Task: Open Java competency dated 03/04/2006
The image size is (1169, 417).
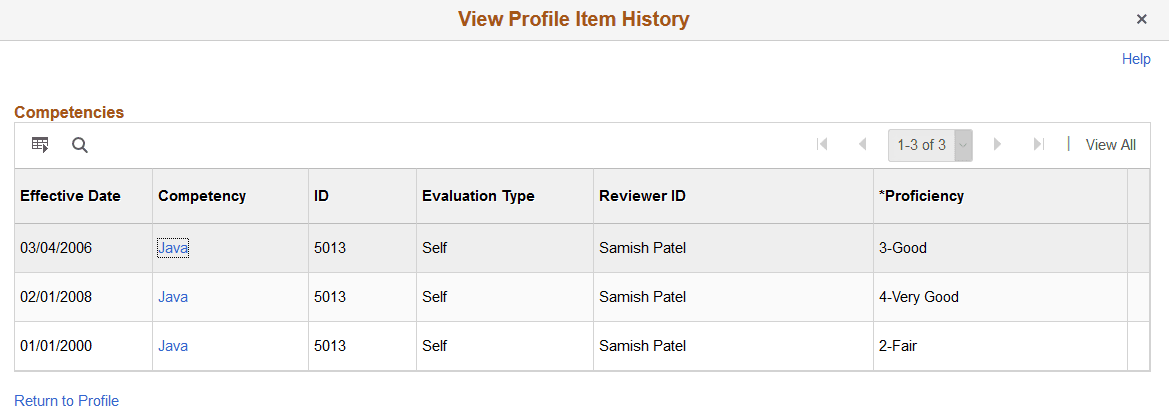Action: [x=173, y=248]
